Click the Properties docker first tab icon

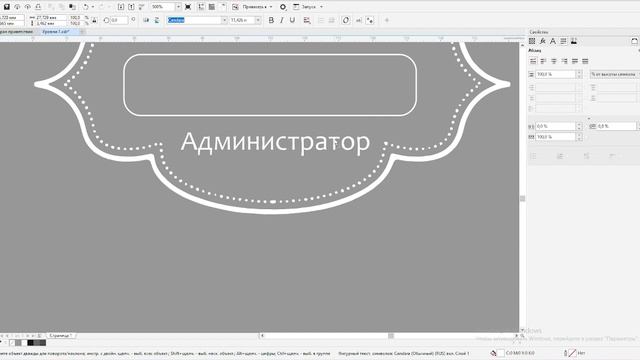coord(532,41)
